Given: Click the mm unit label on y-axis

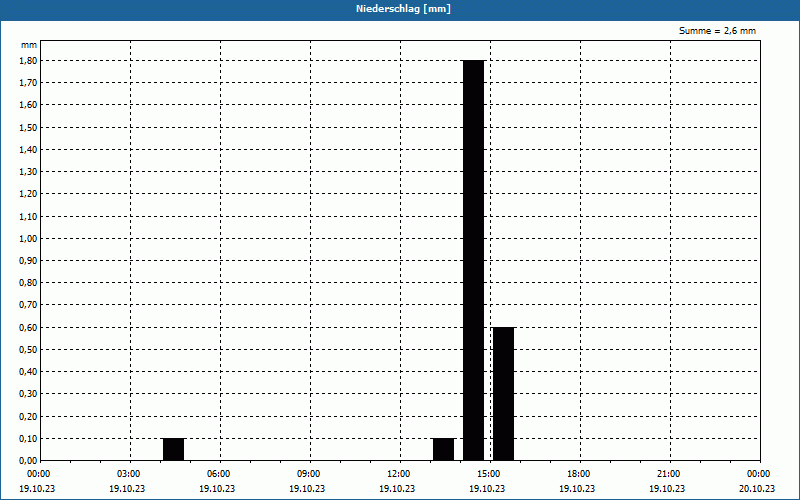Looking at the screenshot, I should click(x=29, y=45).
